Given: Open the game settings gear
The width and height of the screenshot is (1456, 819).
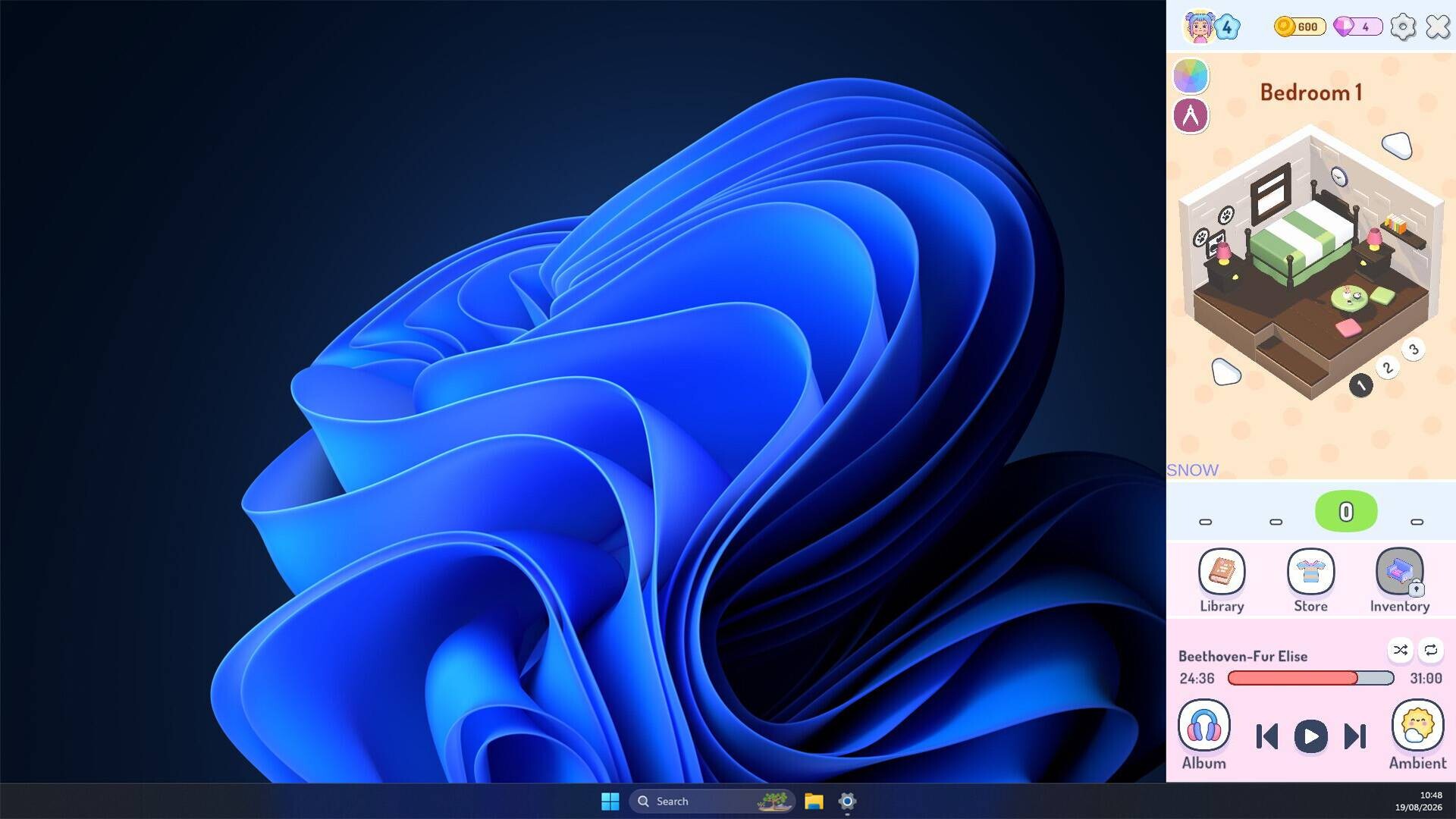Looking at the screenshot, I should [1403, 27].
